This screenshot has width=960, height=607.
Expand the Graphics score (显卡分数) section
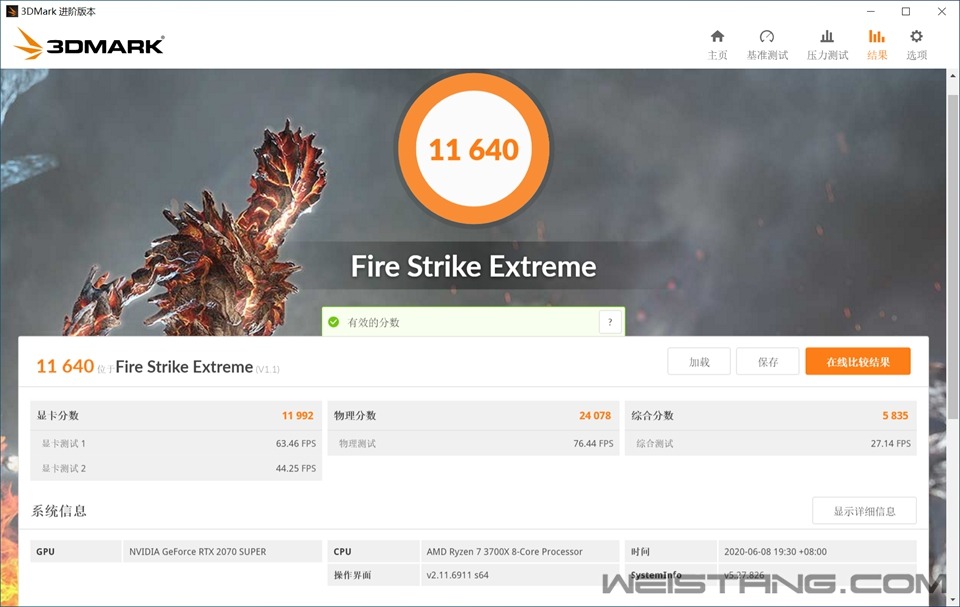(176, 415)
